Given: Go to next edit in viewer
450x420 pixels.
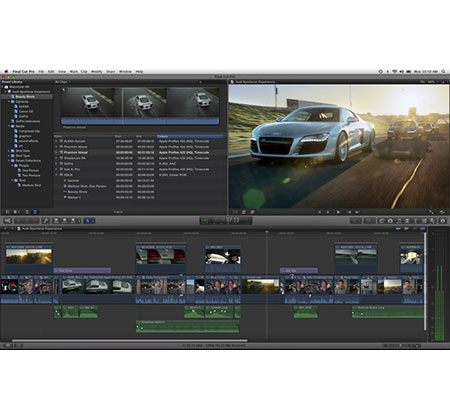Looking at the screenshot, I should pos(357,212).
